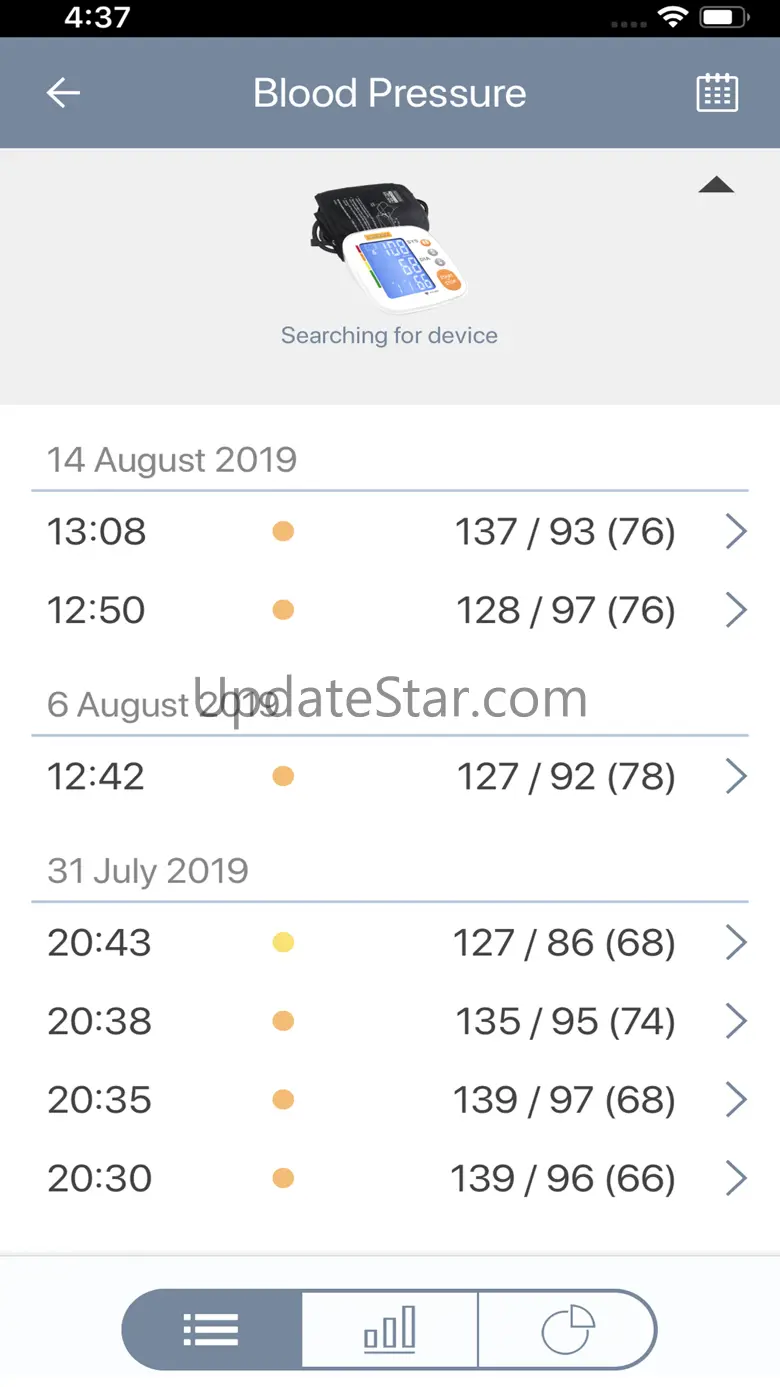Tap the yellow status dot at 20:43

click(x=283, y=942)
